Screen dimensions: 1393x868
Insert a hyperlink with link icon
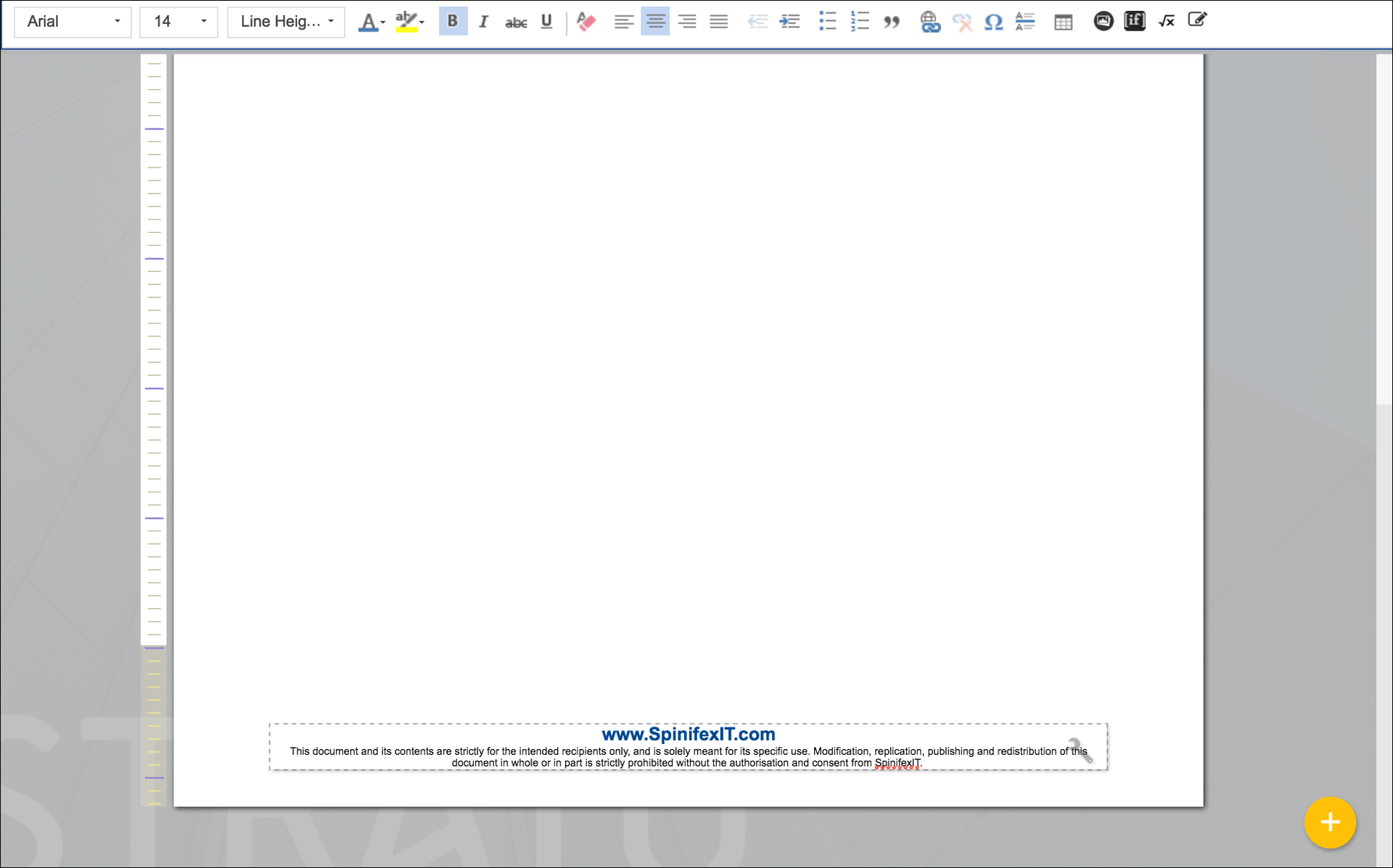929,22
